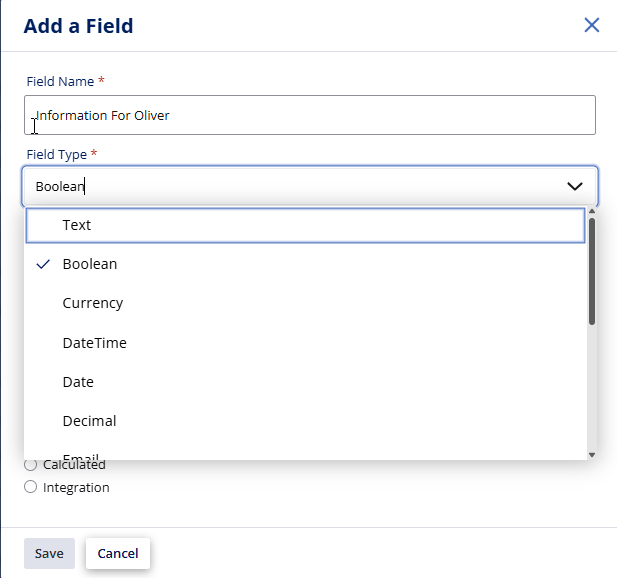Focus the Field Type combo box text

click(x=290, y=186)
